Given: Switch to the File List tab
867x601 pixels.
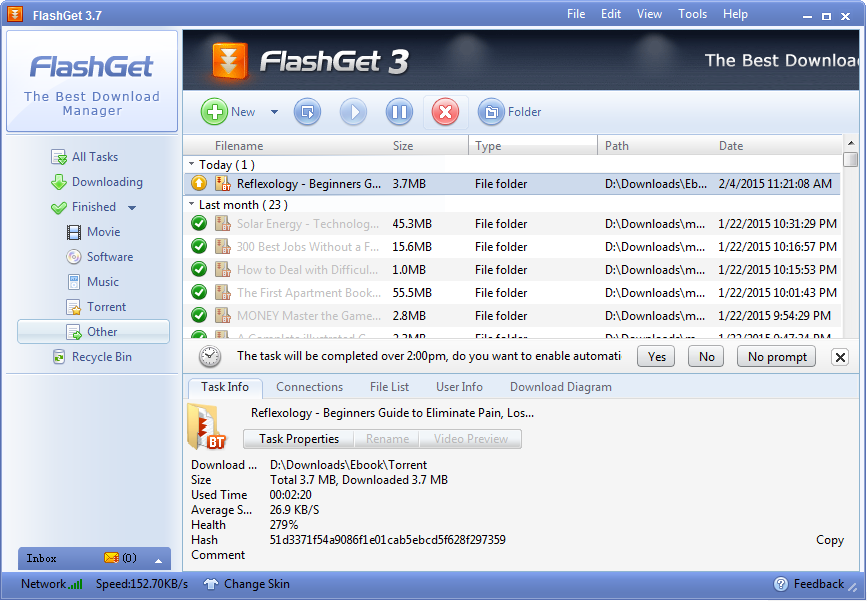Looking at the screenshot, I should click(389, 387).
